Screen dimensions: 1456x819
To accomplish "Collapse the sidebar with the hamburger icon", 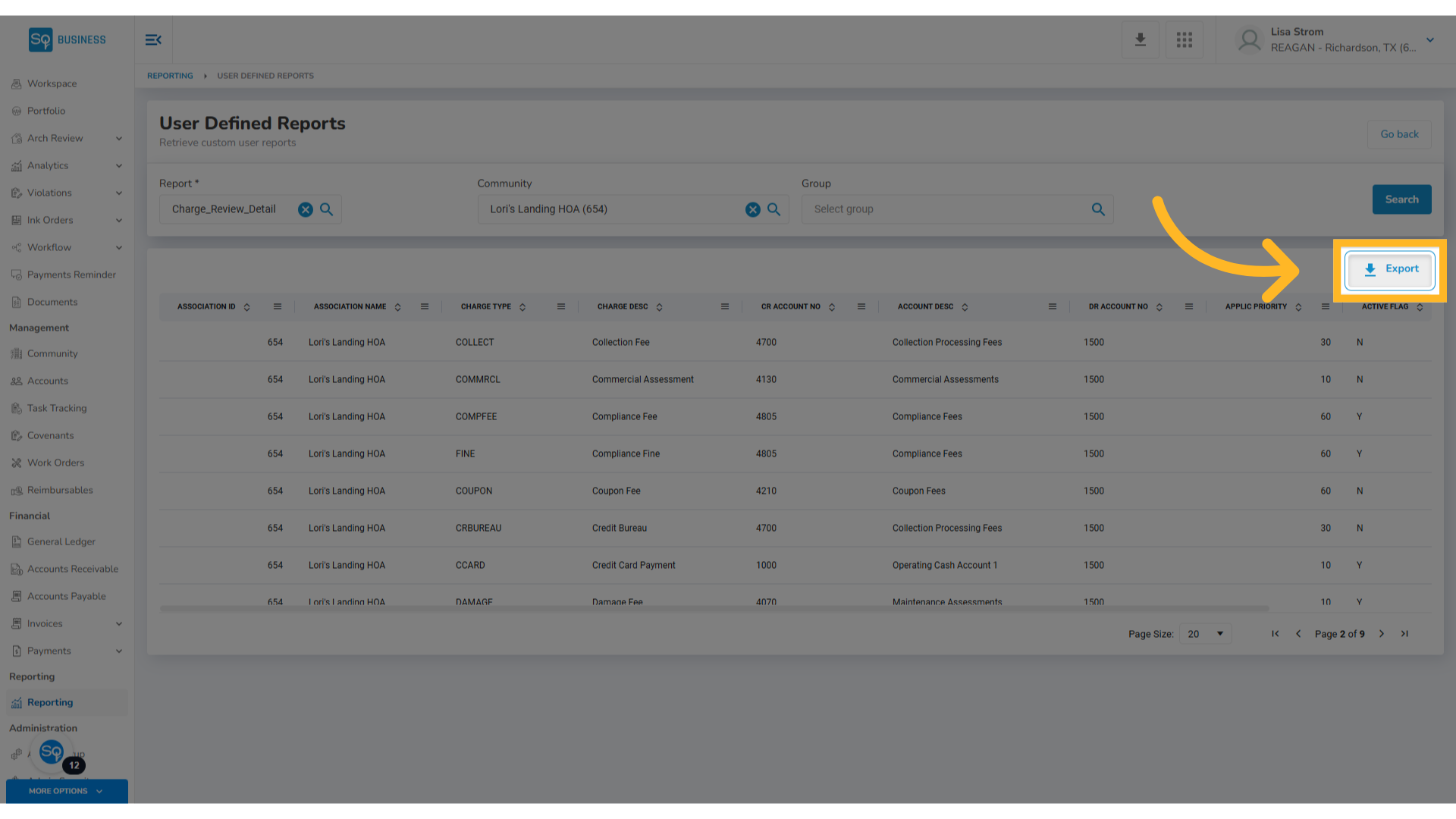I will click(153, 40).
